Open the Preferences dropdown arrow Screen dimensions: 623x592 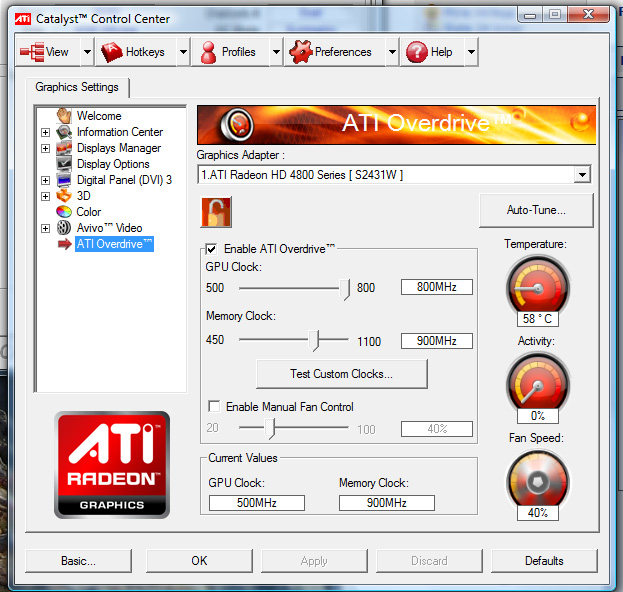coord(392,52)
